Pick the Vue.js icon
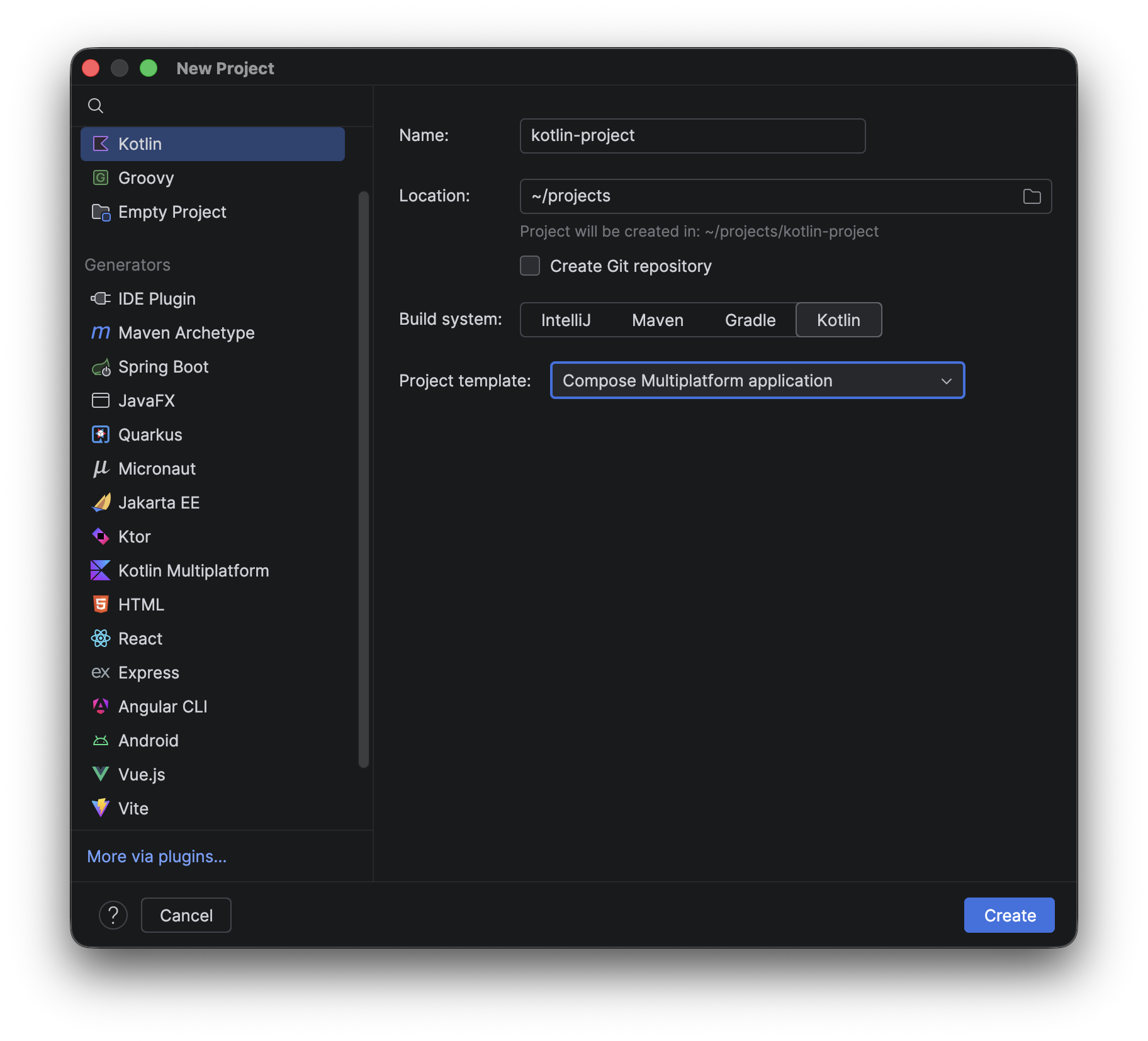Image resolution: width=1148 pixels, height=1041 pixels. pyautogui.click(x=101, y=775)
